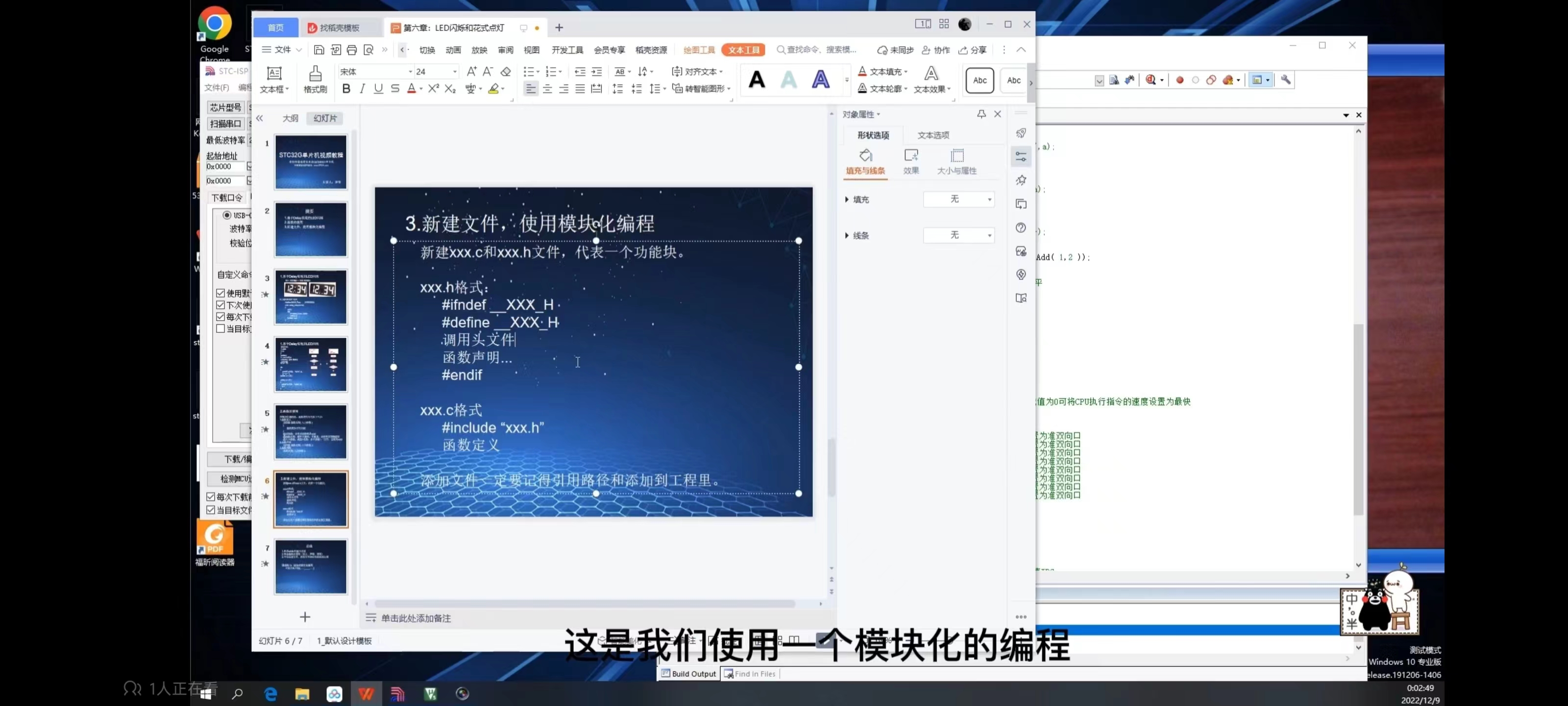Pin the Object Properties (对象属性) panel

tap(981, 114)
